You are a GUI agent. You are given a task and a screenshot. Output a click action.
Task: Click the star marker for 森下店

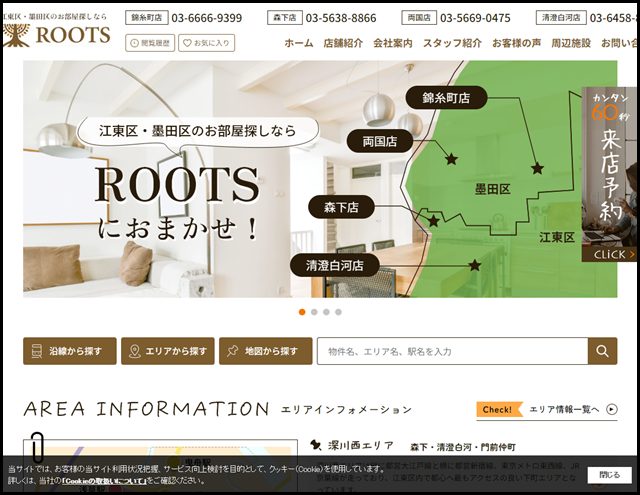point(433,221)
